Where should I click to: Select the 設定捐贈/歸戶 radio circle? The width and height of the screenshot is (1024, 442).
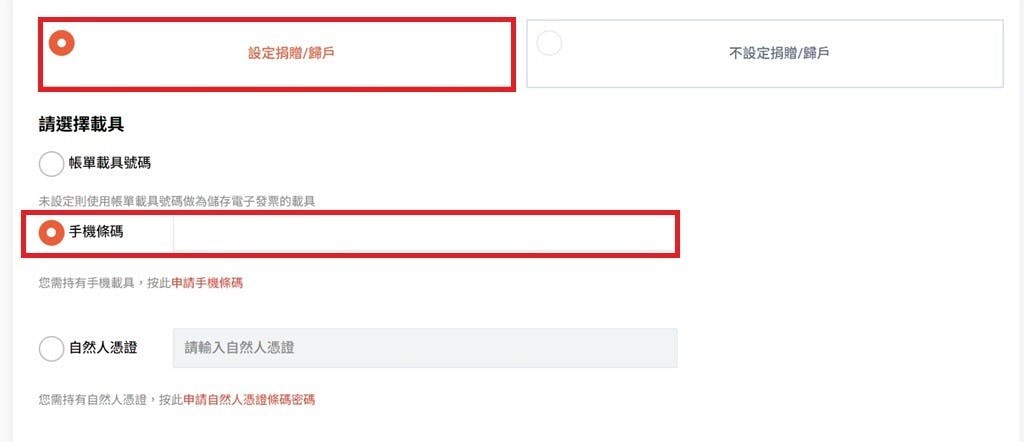click(x=62, y=44)
